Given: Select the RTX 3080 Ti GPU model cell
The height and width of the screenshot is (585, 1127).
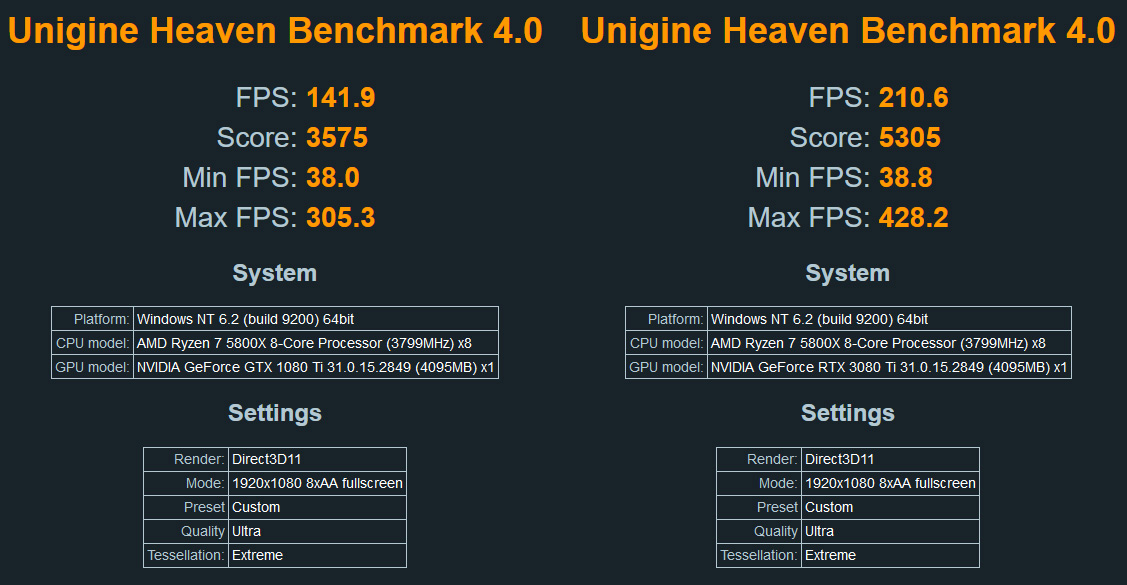Looking at the screenshot, I should point(889,367).
